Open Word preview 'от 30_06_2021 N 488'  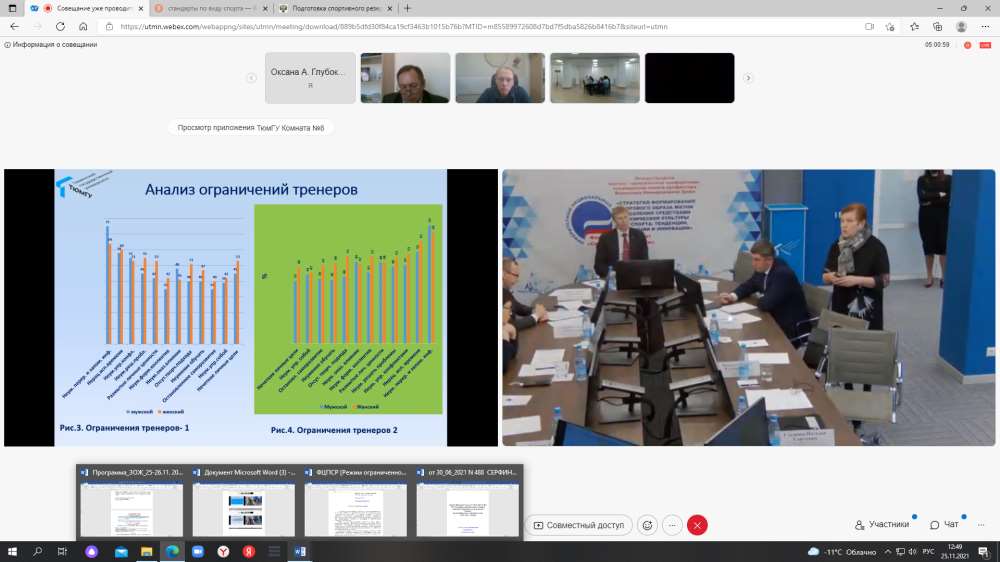pos(467,503)
